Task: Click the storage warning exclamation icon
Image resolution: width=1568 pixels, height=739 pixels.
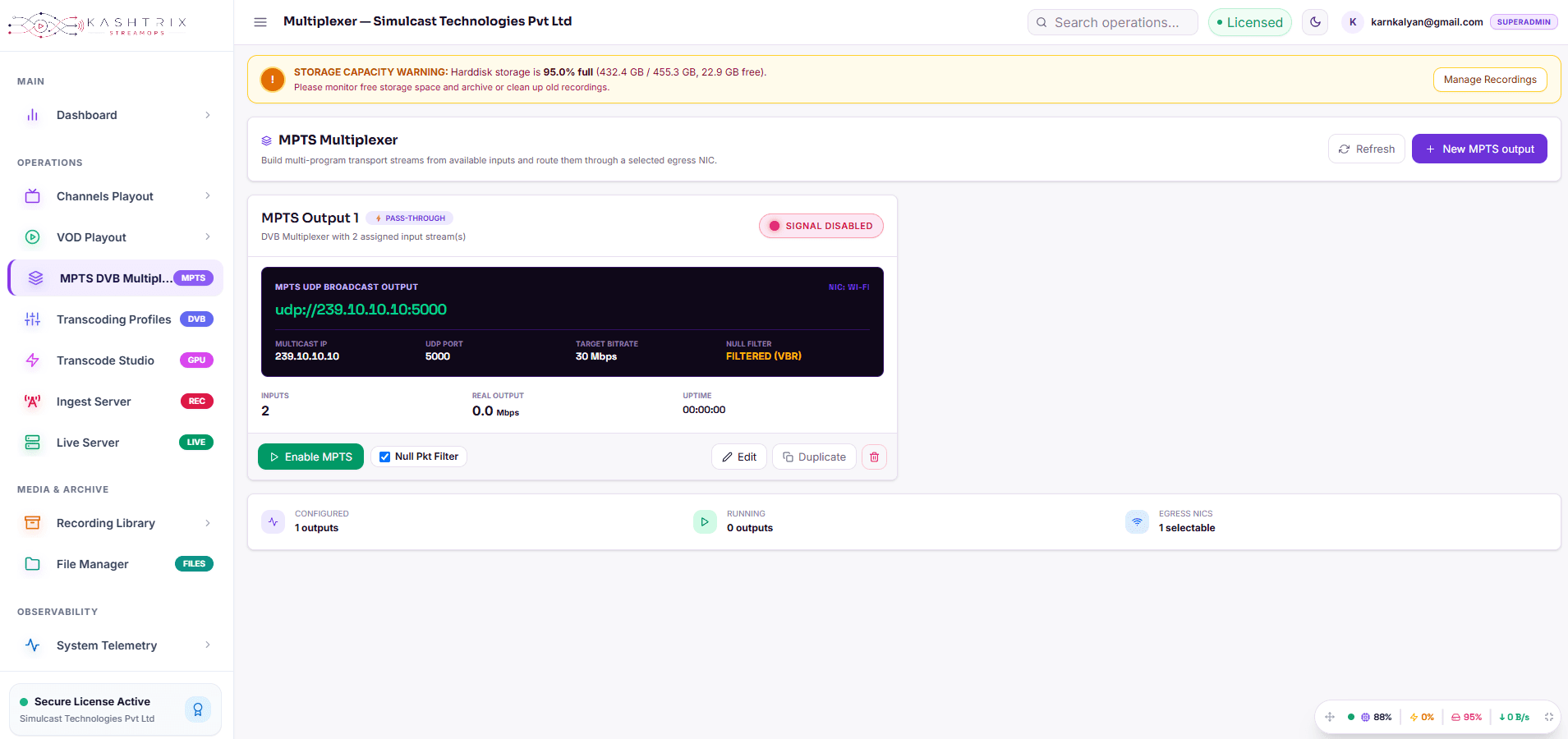Action: [273, 80]
